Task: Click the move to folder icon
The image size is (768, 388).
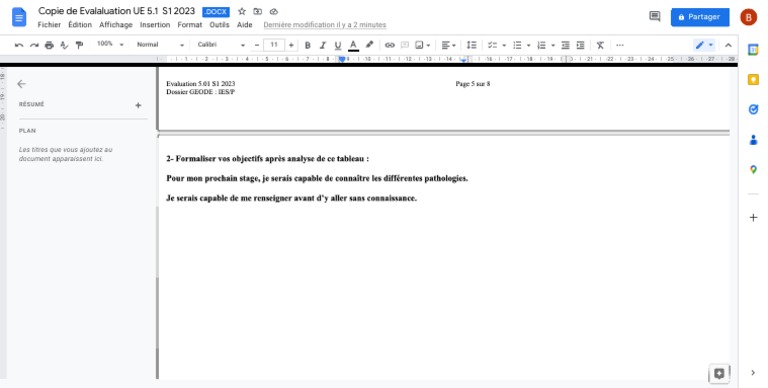Action: pyautogui.click(x=257, y=11)
